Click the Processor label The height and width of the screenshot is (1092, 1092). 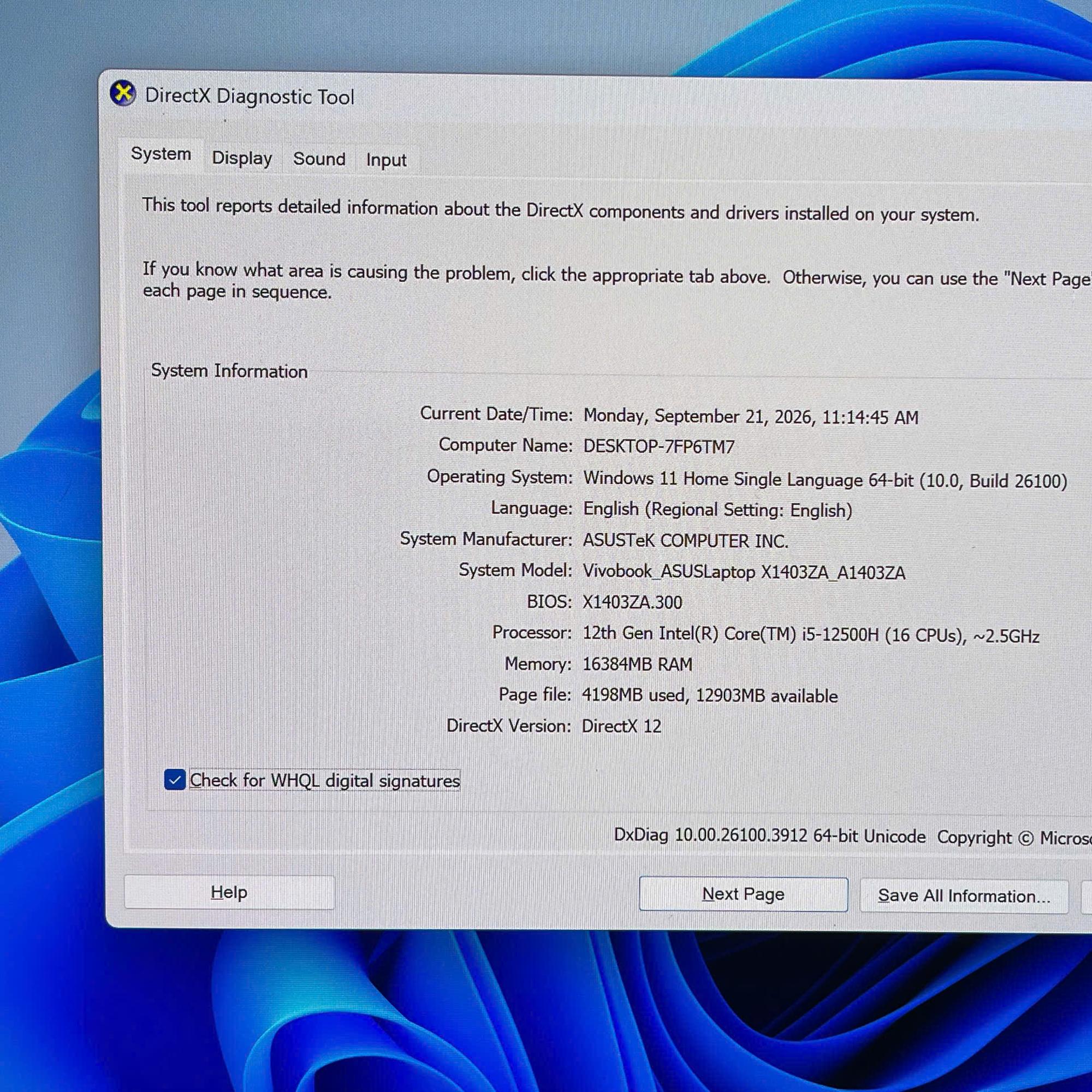click(532, 632)
